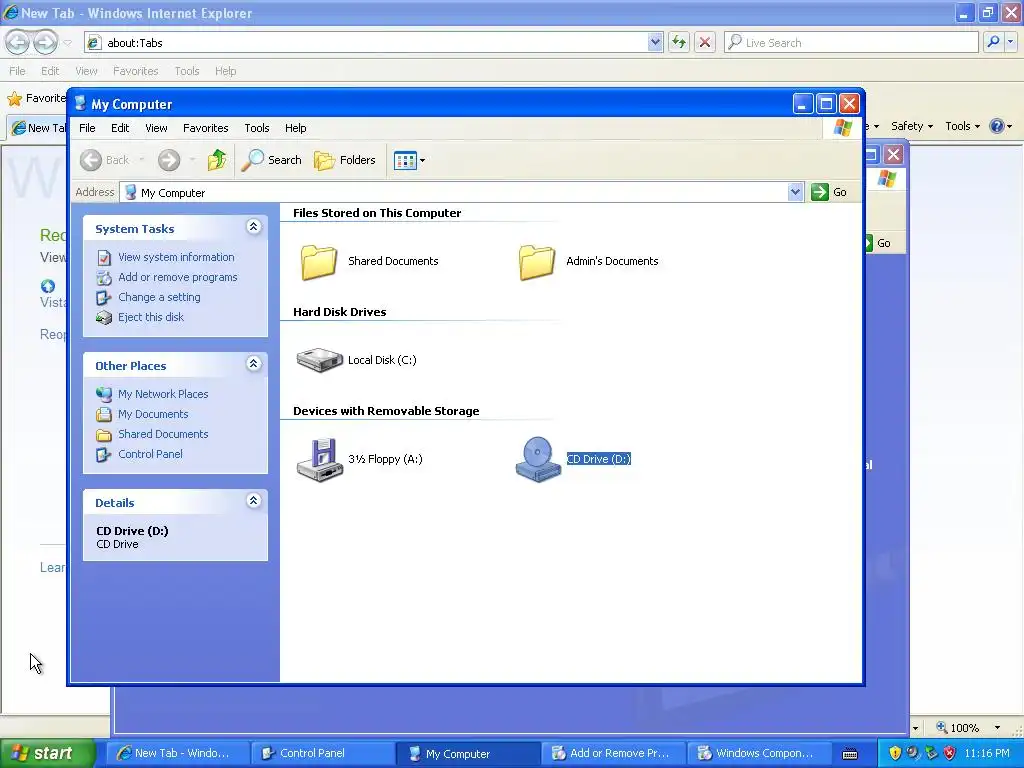Open Shared Documents in Other Places
This screenshot has width=1024, height=768.
tap(163, 434)
